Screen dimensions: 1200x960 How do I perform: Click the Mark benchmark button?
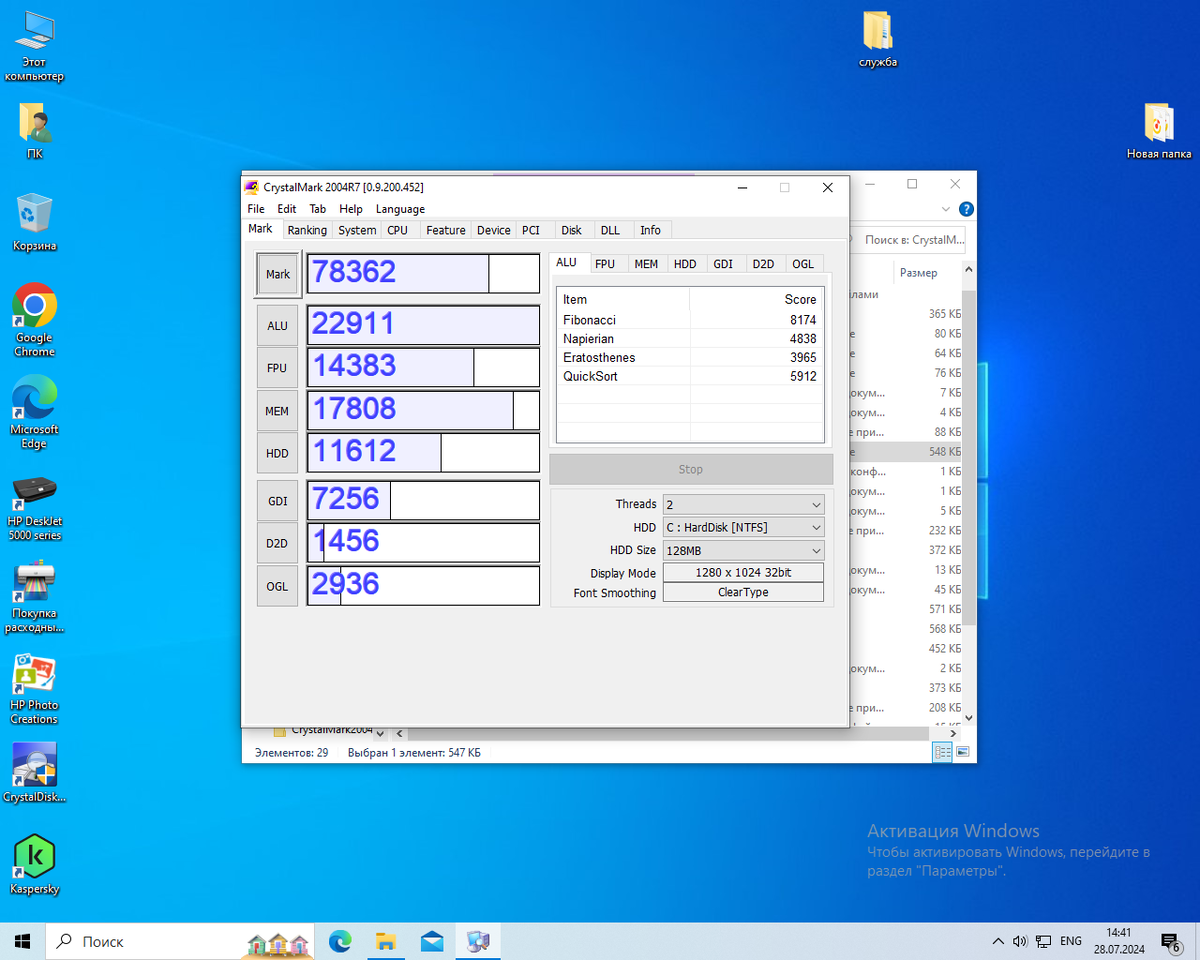pos(278,274)
